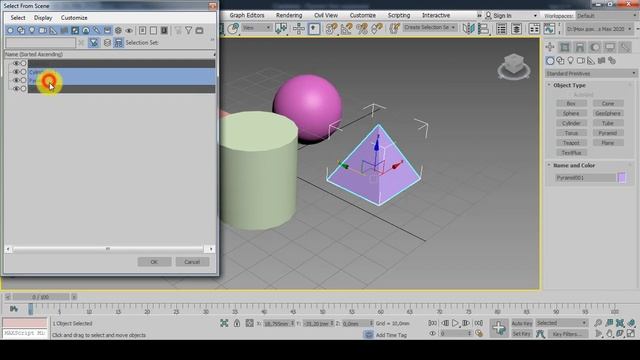Click the Selection Lock toggle in status bar
The image size is (640, 360).
[x=237, y=323]
